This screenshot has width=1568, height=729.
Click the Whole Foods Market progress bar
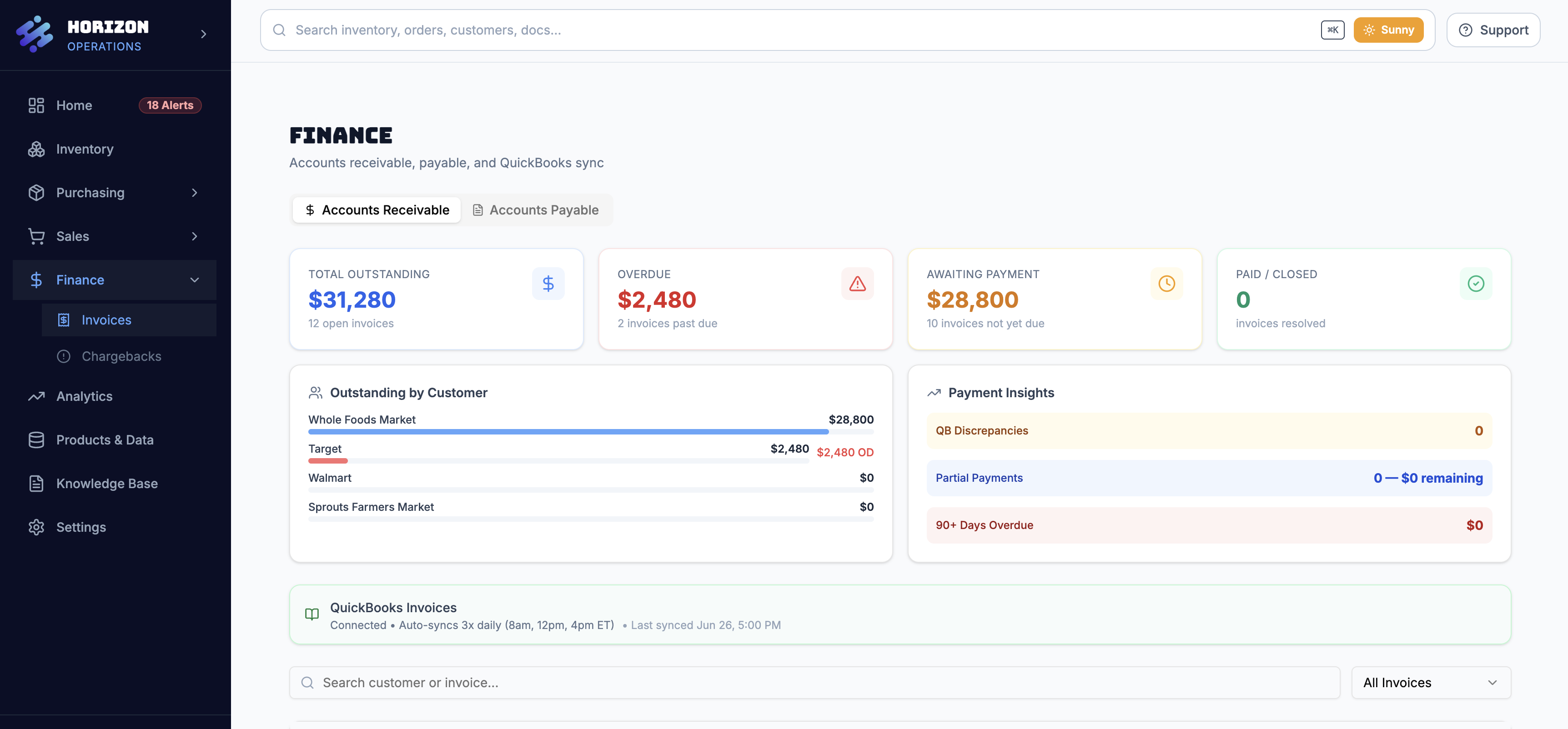click(591, 431)
